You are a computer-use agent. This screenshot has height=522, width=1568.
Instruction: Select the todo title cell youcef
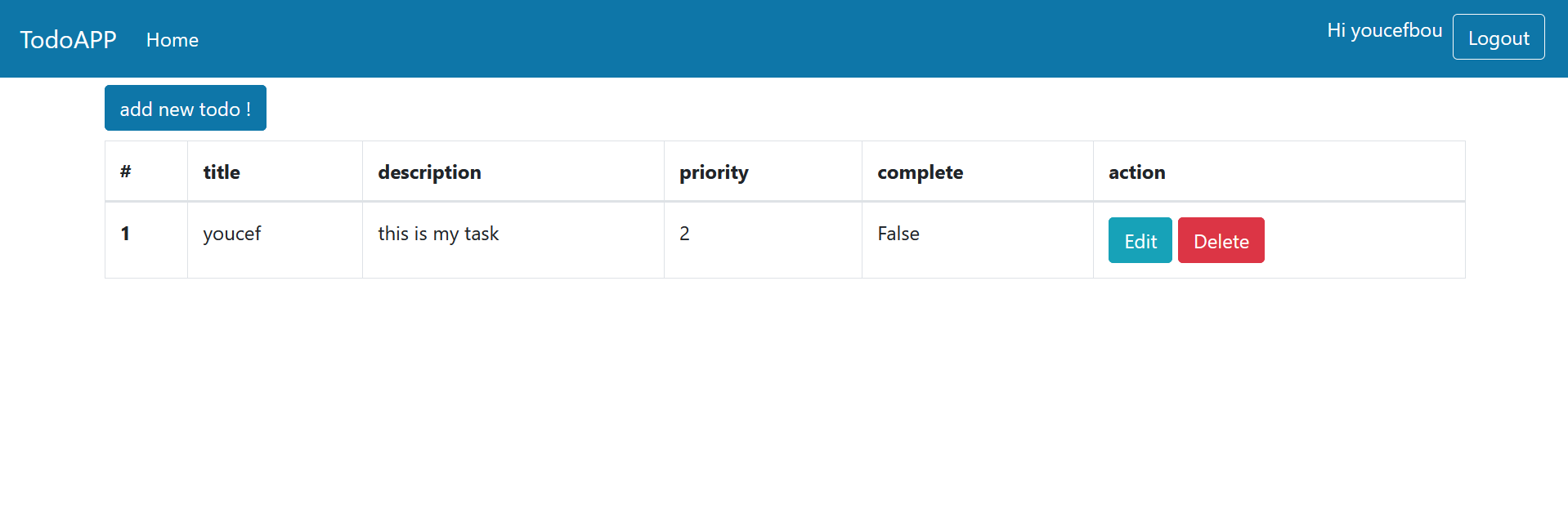(x=231, y=233)
